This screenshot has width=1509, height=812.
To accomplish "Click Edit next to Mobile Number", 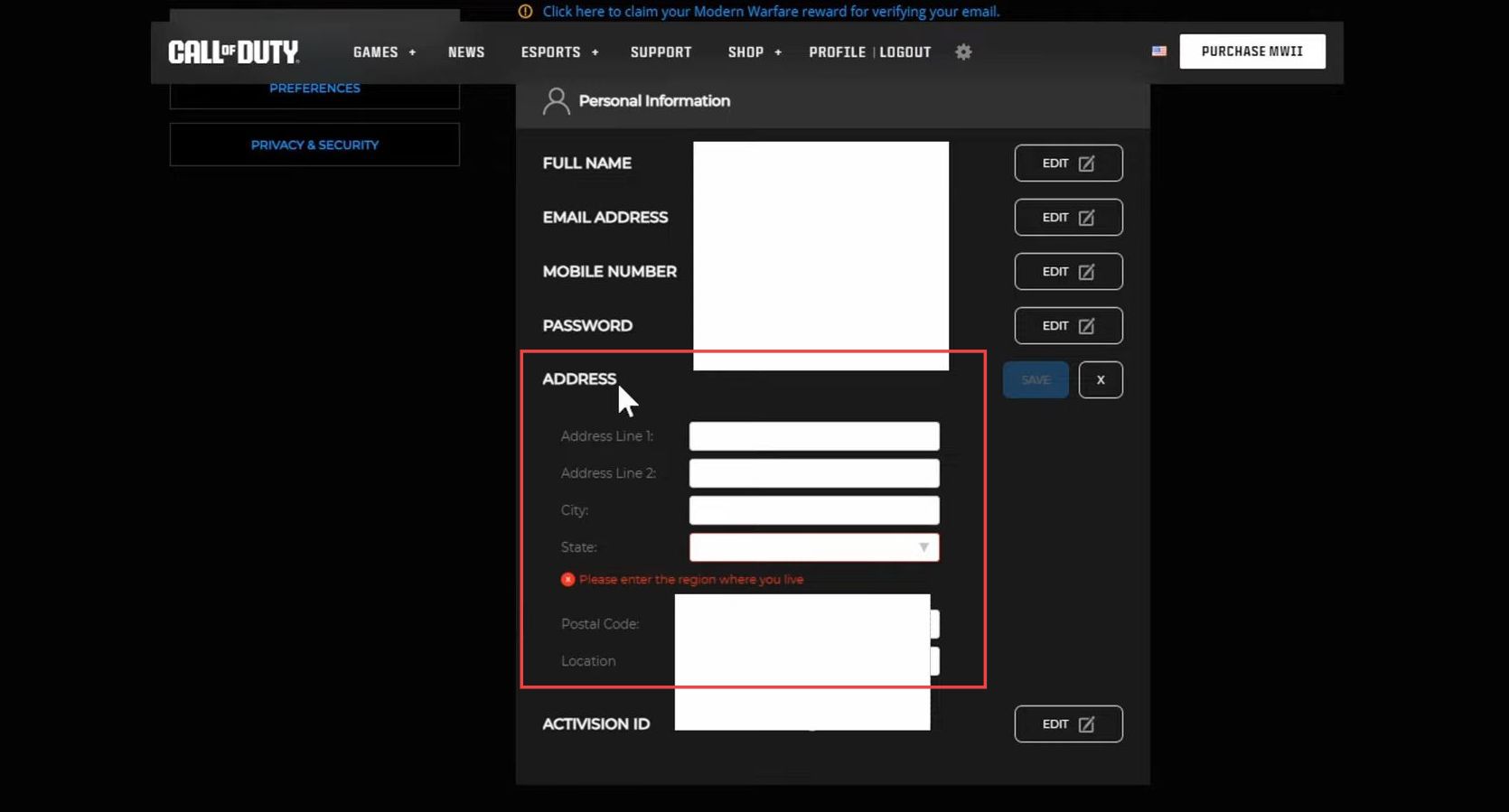I will pos(1068,272).
